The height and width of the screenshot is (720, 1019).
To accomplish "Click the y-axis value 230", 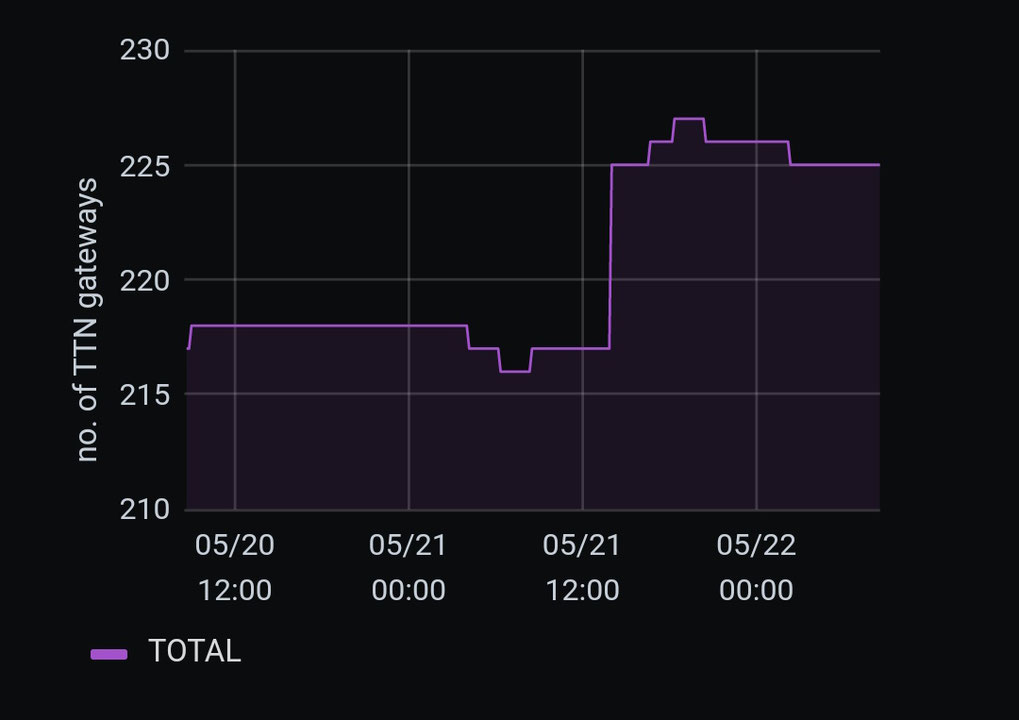I will pos(144,50).
